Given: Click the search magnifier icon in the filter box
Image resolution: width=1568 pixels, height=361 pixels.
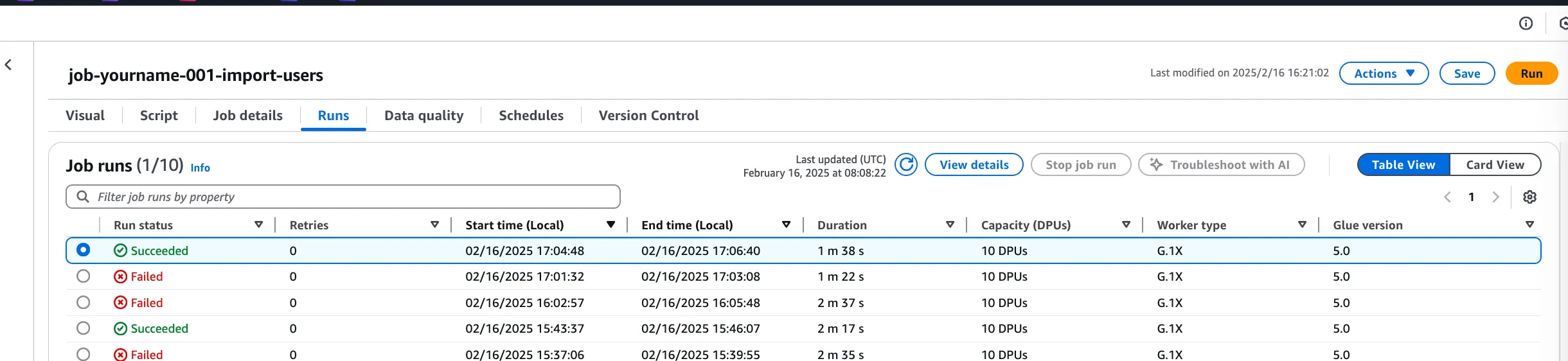Looking at the screenshot, I should 83,197.
